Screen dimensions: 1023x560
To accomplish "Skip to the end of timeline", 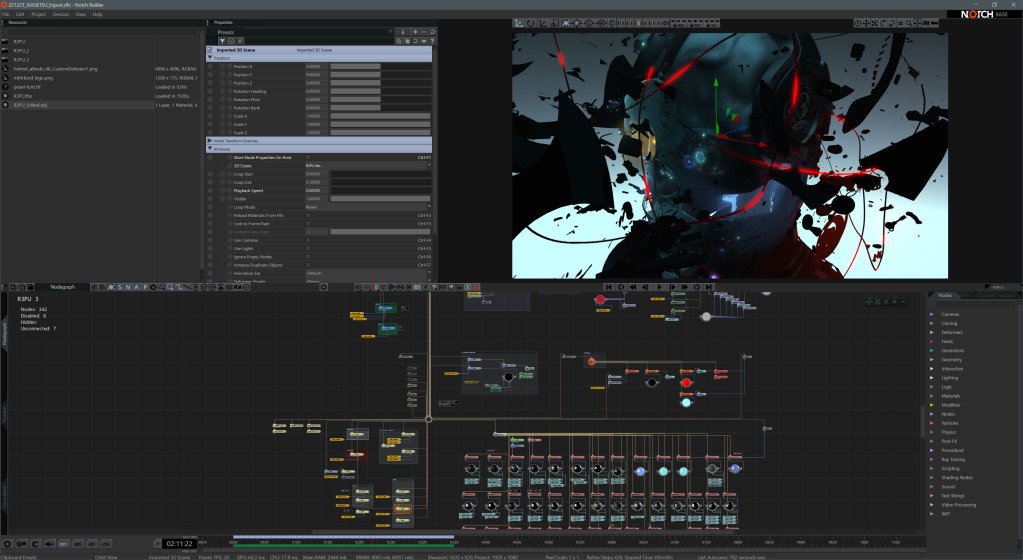I will coord(710,287).
